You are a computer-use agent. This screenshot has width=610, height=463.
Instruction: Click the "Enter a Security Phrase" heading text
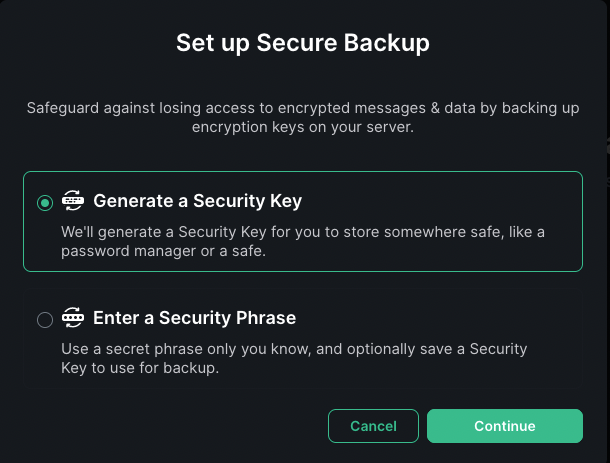pos(195,318)
